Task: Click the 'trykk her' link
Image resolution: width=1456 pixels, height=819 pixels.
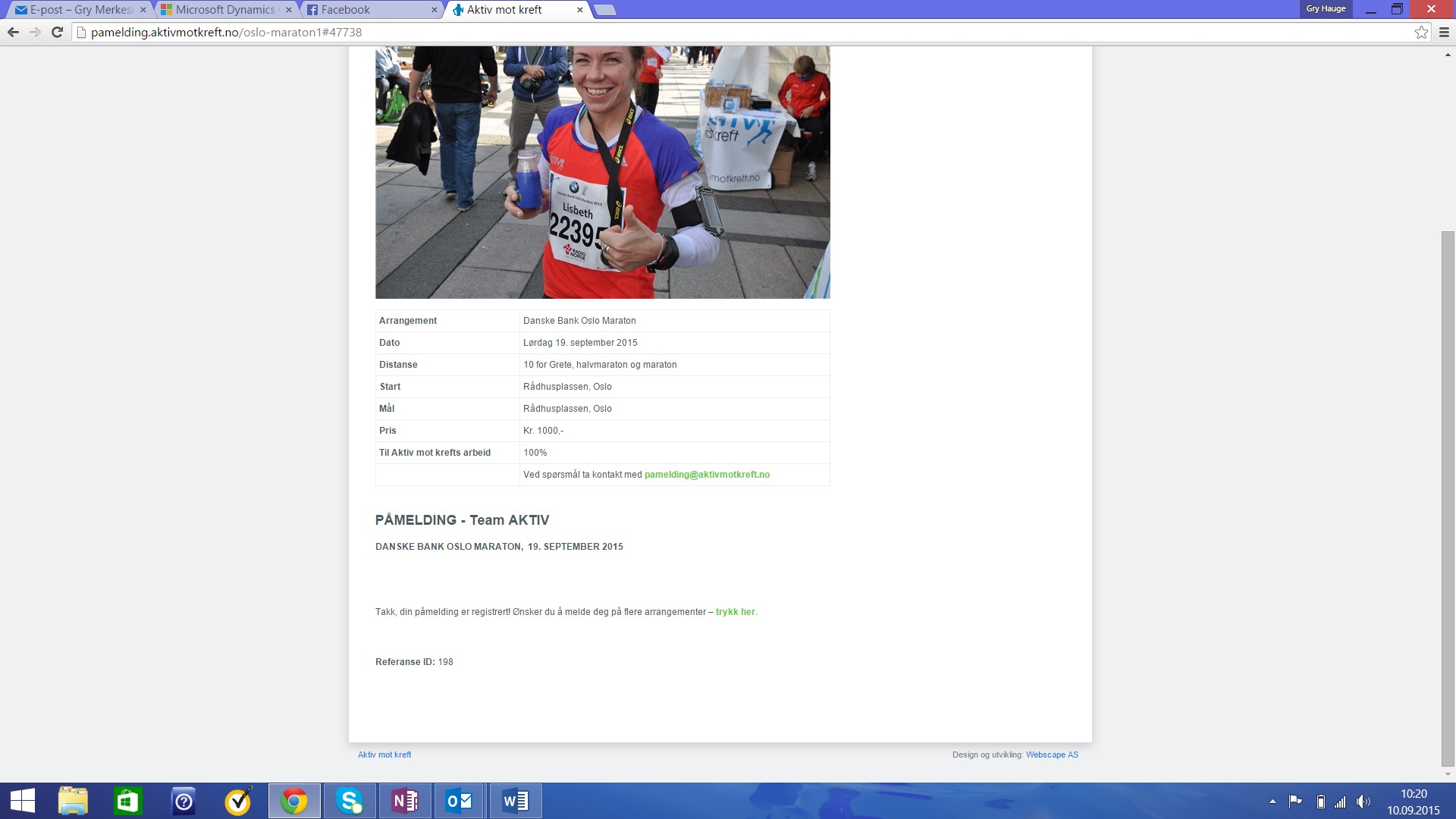Action: click(735, 612)
